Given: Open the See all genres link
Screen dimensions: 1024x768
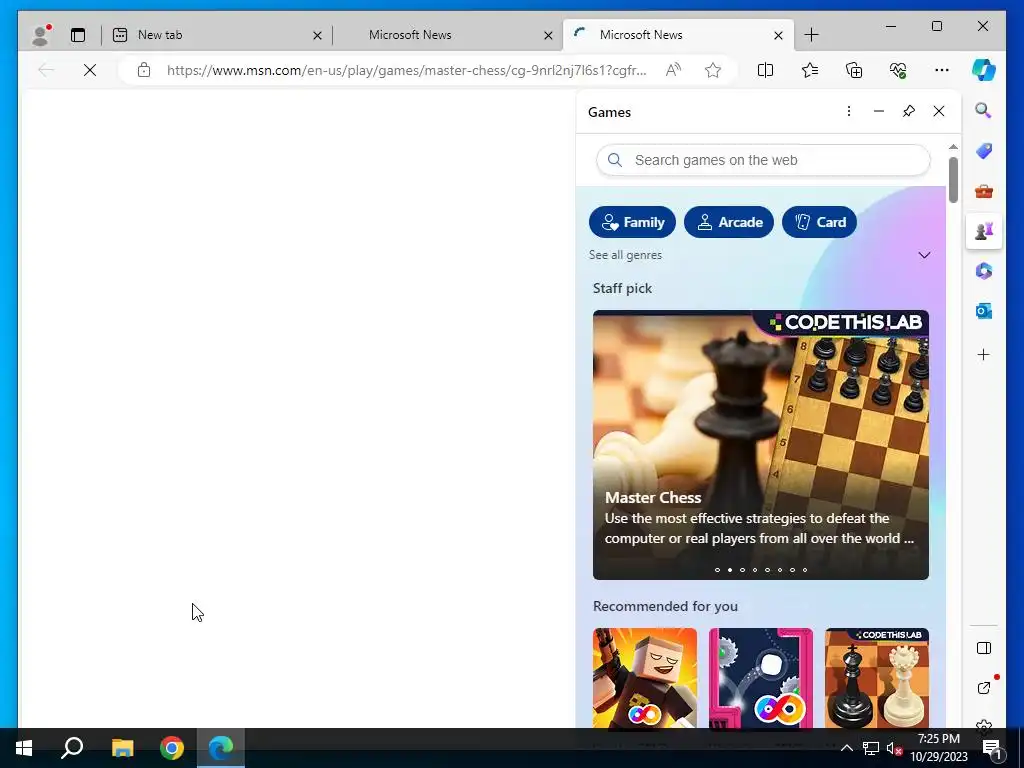Looking at the screenshot, I should click(x=625, y=255).
